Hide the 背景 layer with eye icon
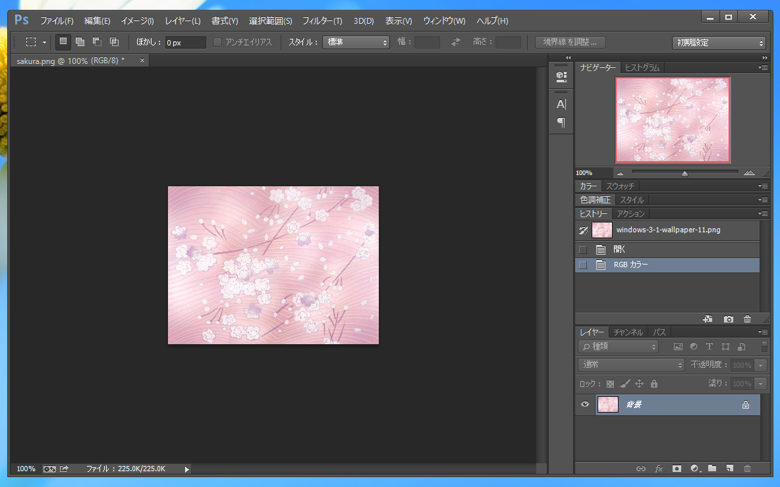780x487 pixels. 585,405
